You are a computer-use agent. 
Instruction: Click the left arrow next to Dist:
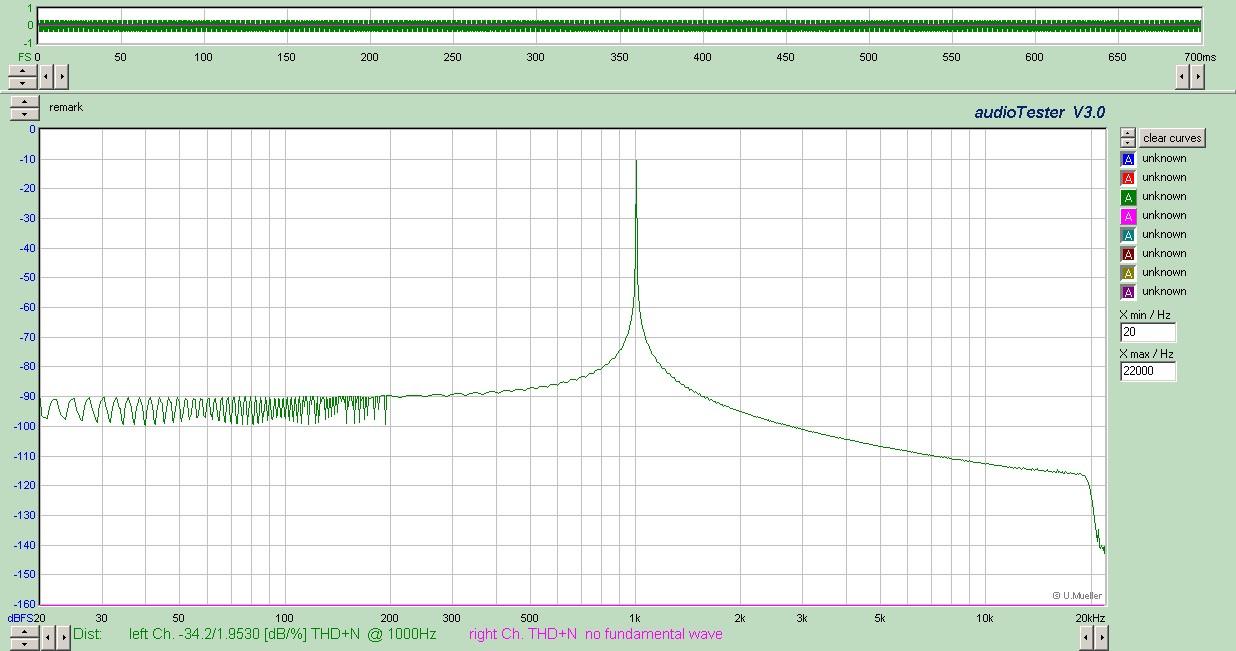coord(47,637)
